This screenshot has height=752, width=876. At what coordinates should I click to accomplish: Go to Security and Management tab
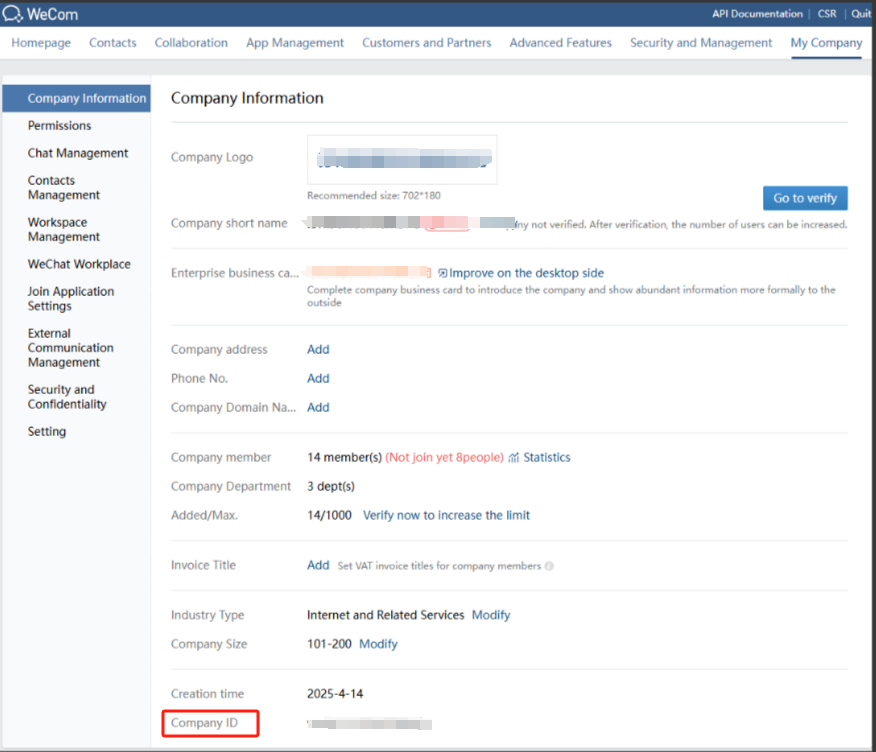[x=701, y=43]
